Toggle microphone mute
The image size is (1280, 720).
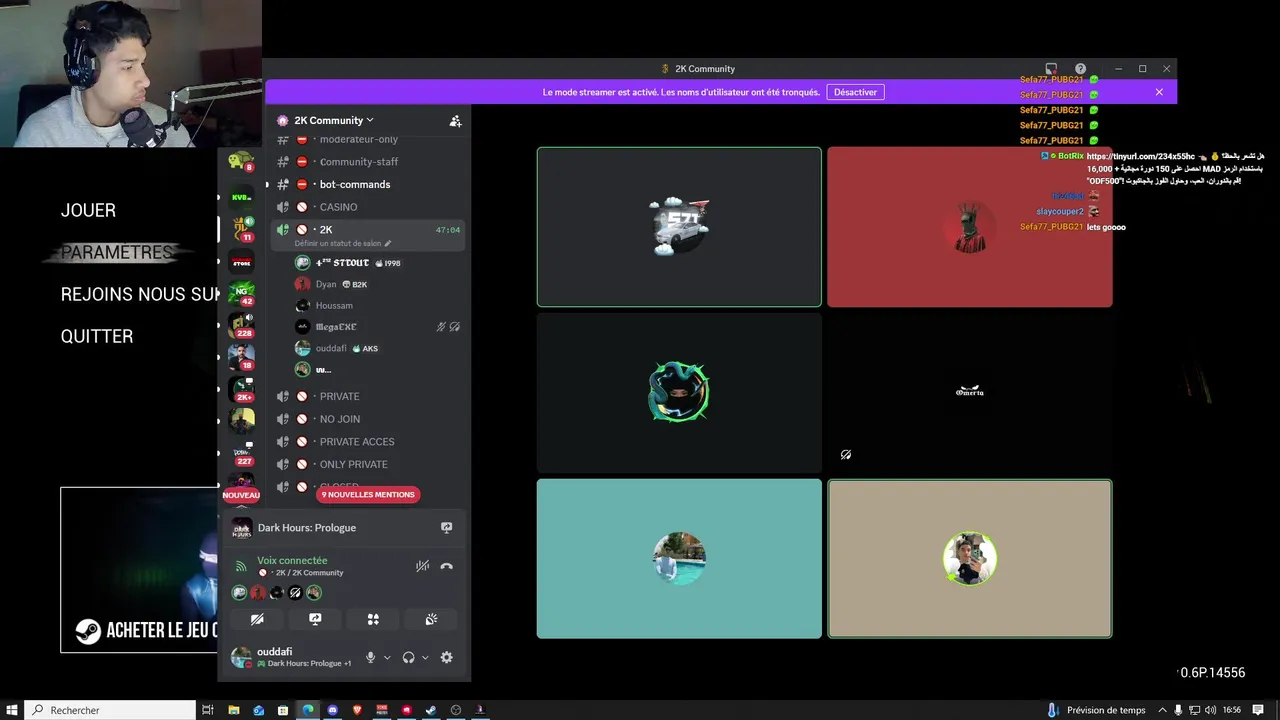tap(371, 657)
